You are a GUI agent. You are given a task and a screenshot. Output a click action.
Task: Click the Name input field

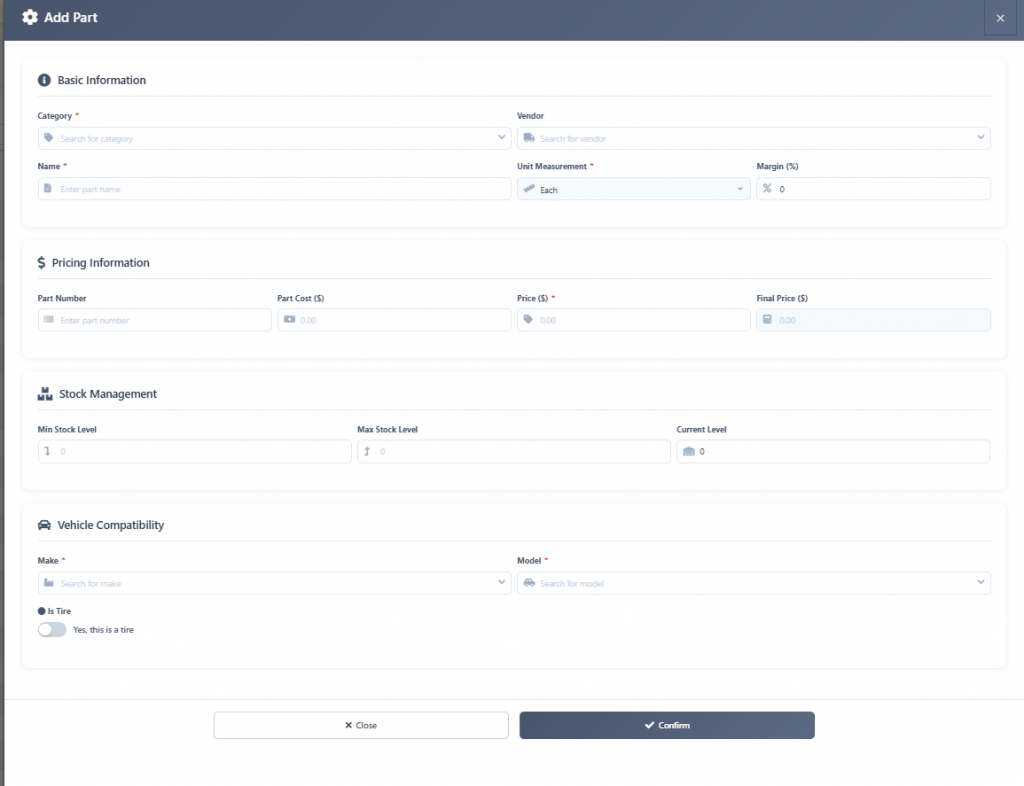[x=280, y=189]
